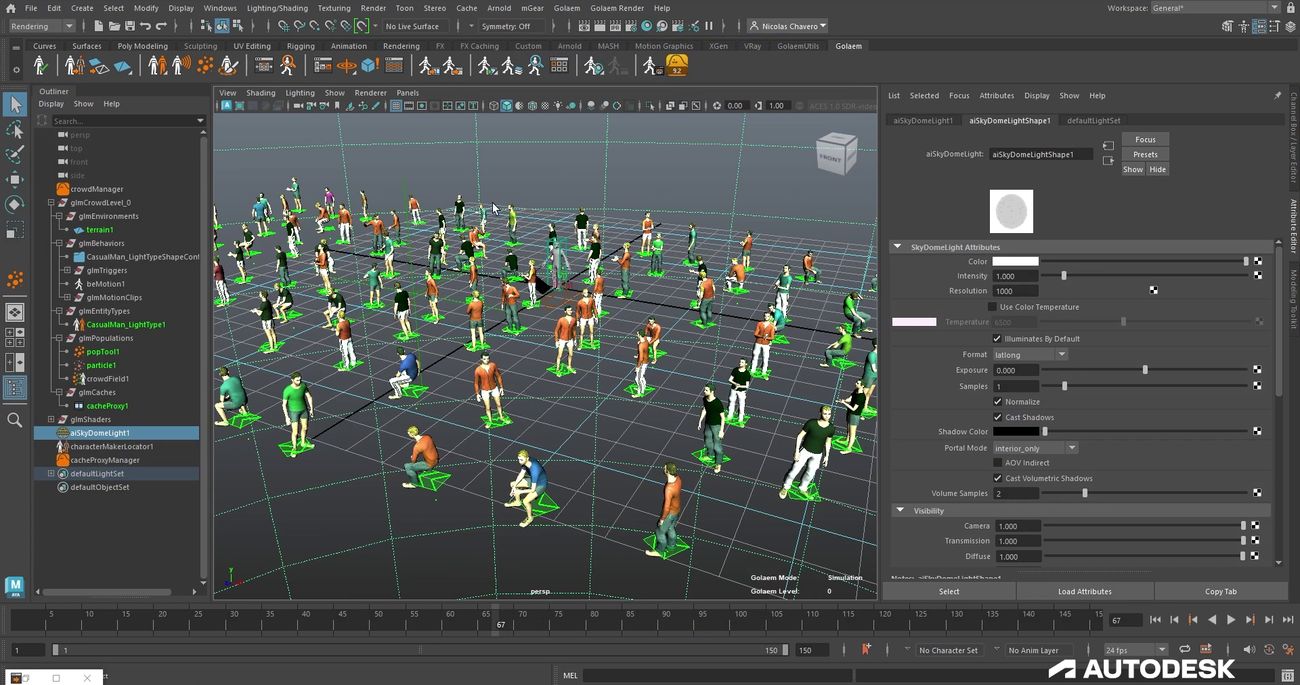1300x685 pixels.
Task: Click the Hide button in Attribute Editor
Action: (x=1157, y=170)
